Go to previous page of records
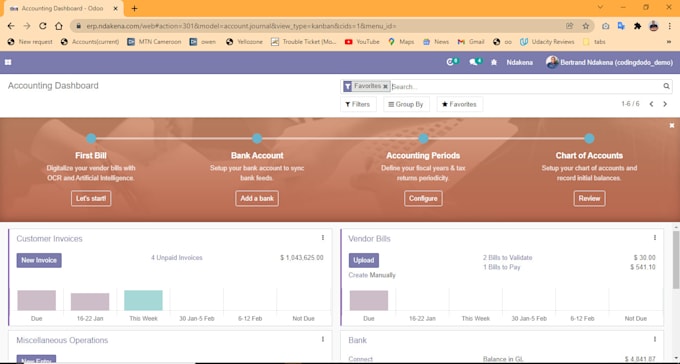Viewport: 680px width, 364px height. tap(651, 104)
